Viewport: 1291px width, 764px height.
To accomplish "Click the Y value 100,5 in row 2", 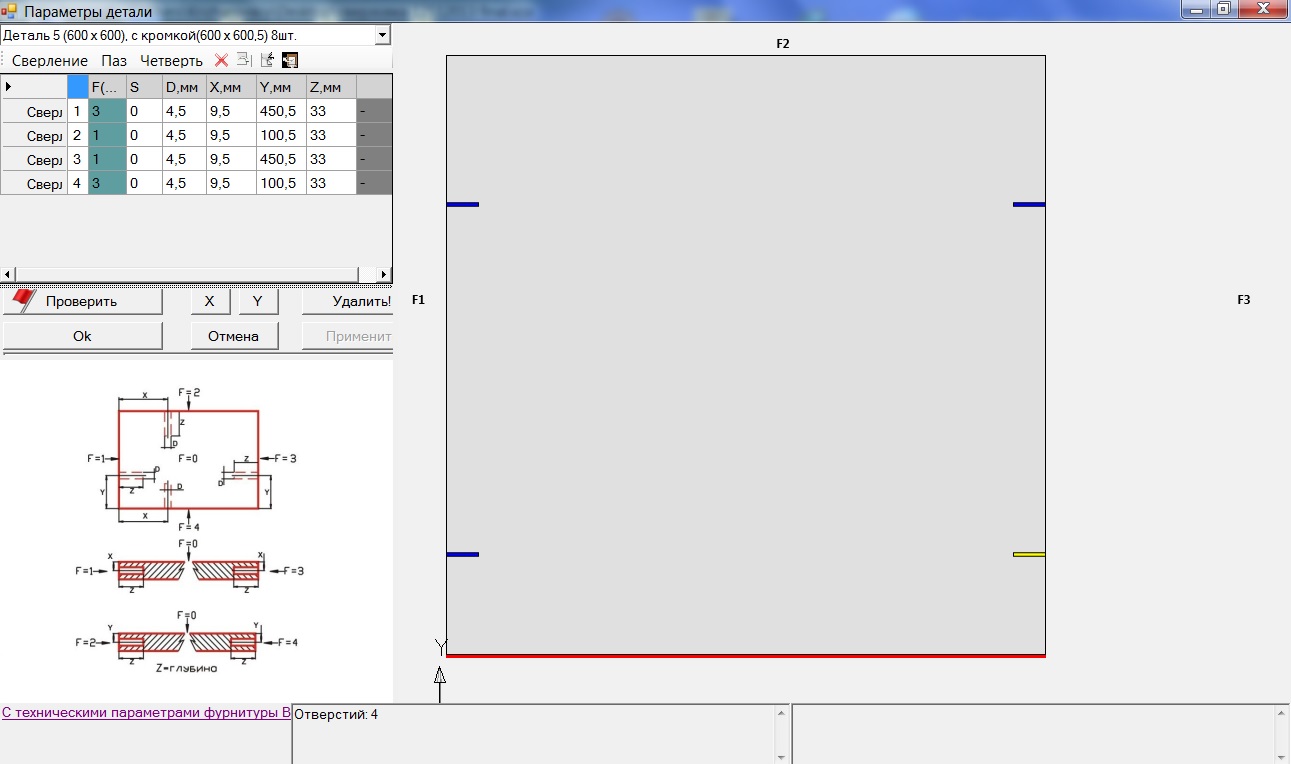I will click(x=281, y=135).
